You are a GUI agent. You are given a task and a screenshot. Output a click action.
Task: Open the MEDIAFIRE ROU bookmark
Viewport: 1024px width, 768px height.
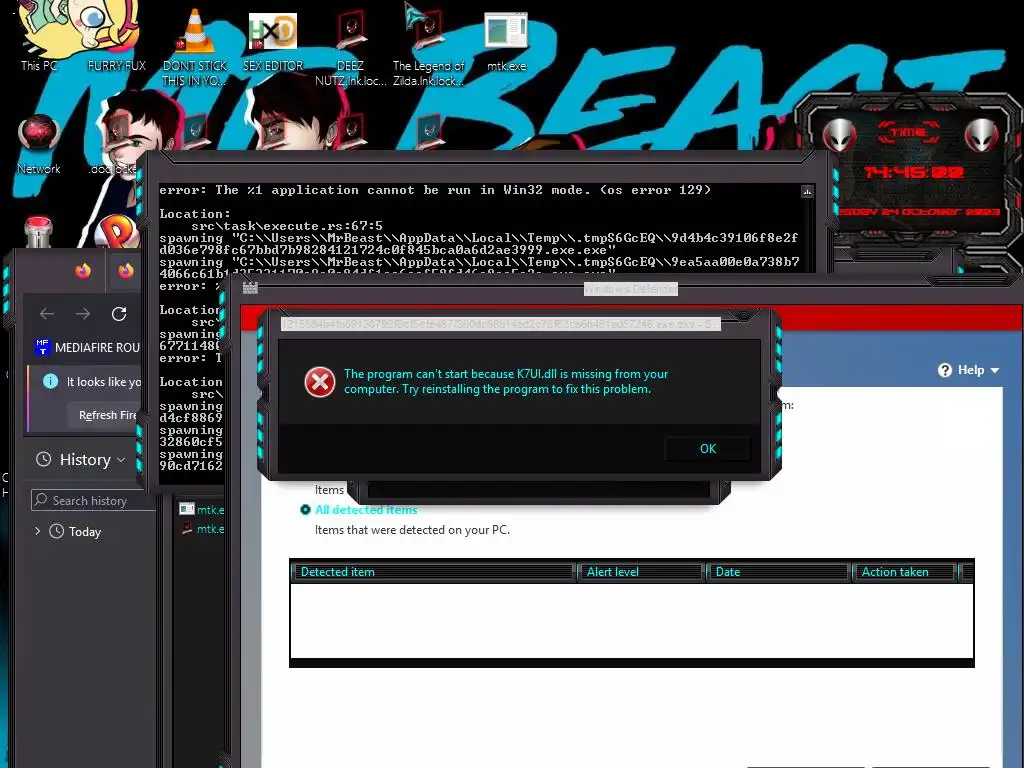88,347
